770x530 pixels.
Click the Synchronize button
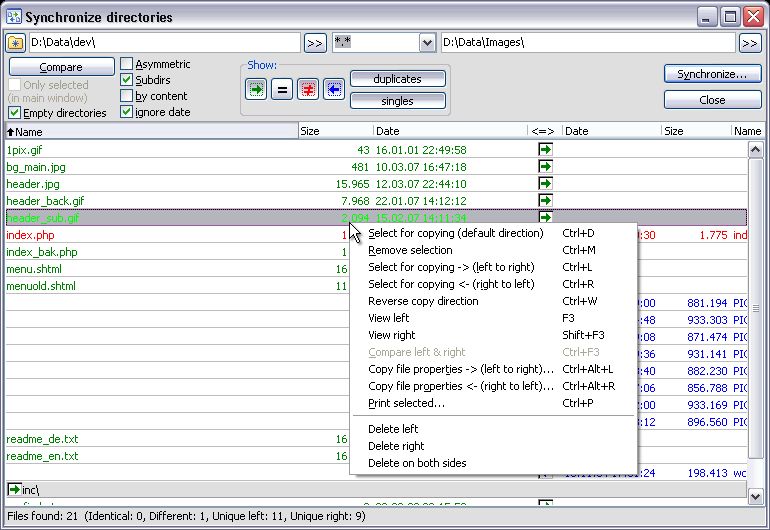(x=712, y=74)
